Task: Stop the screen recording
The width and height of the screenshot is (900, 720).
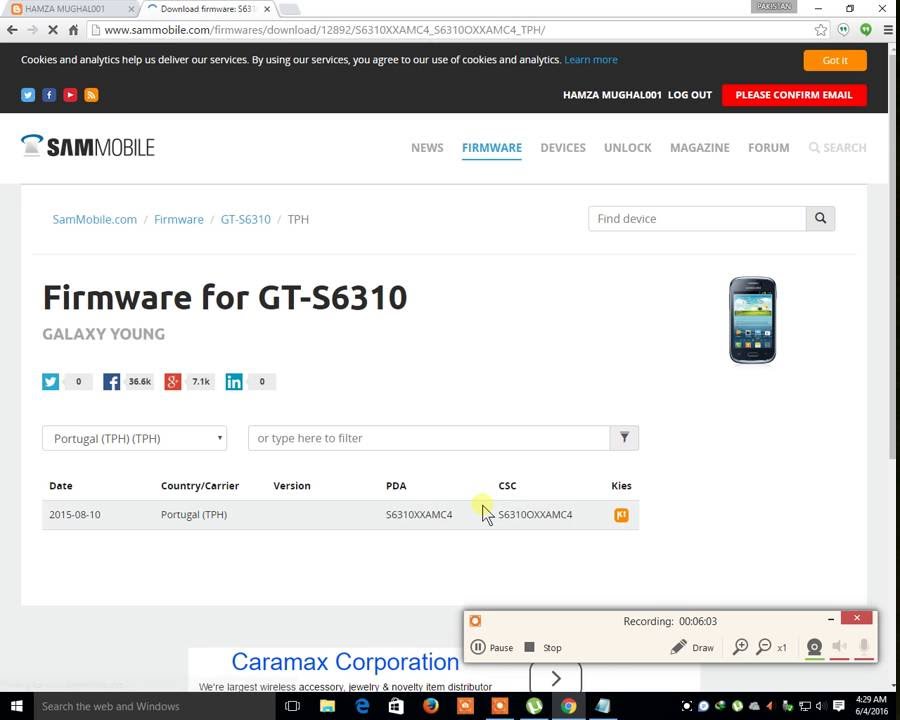Action: [543, 647]
